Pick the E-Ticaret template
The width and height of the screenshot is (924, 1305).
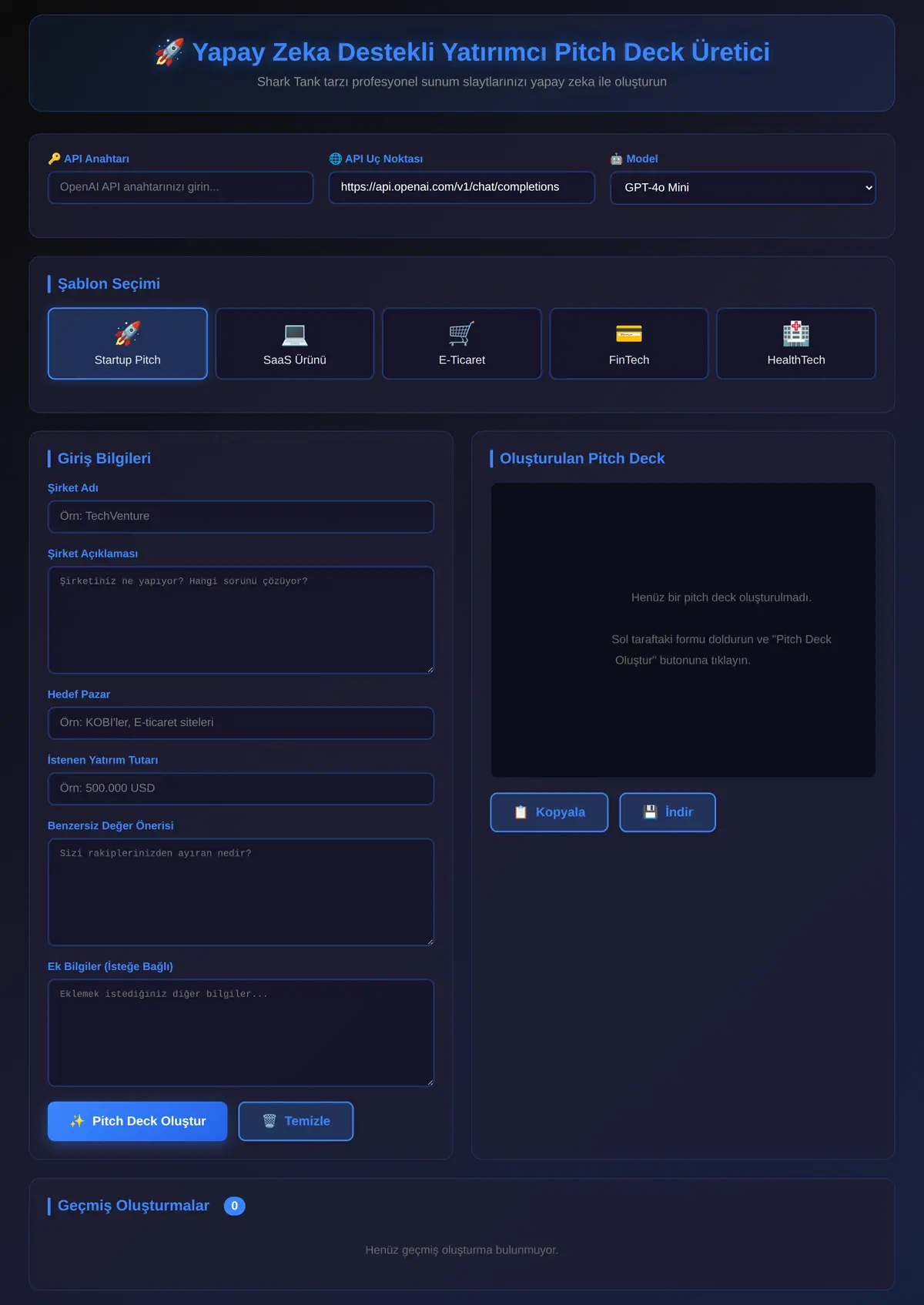(462, 343)
